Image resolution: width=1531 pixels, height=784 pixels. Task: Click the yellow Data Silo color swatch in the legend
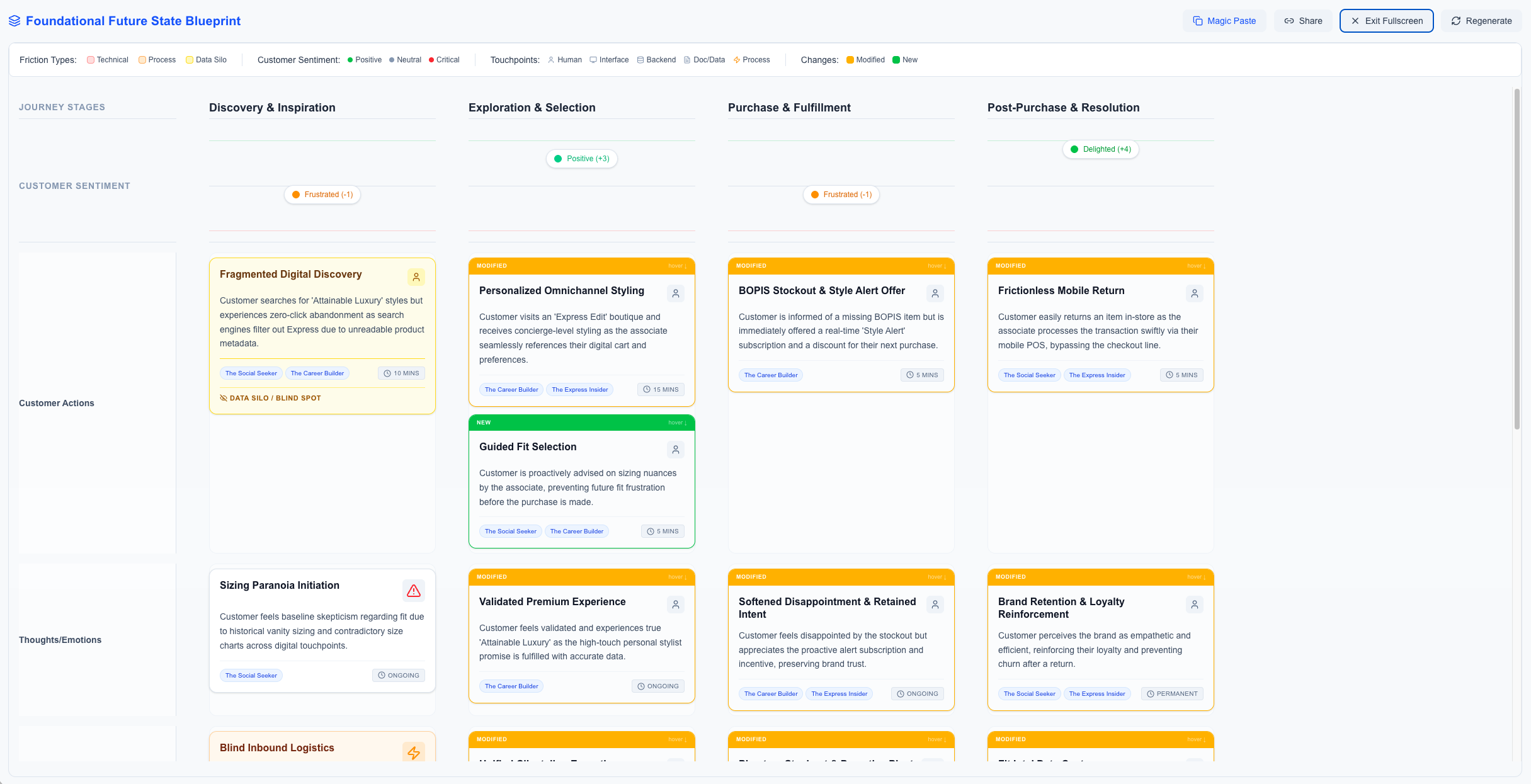190,59
